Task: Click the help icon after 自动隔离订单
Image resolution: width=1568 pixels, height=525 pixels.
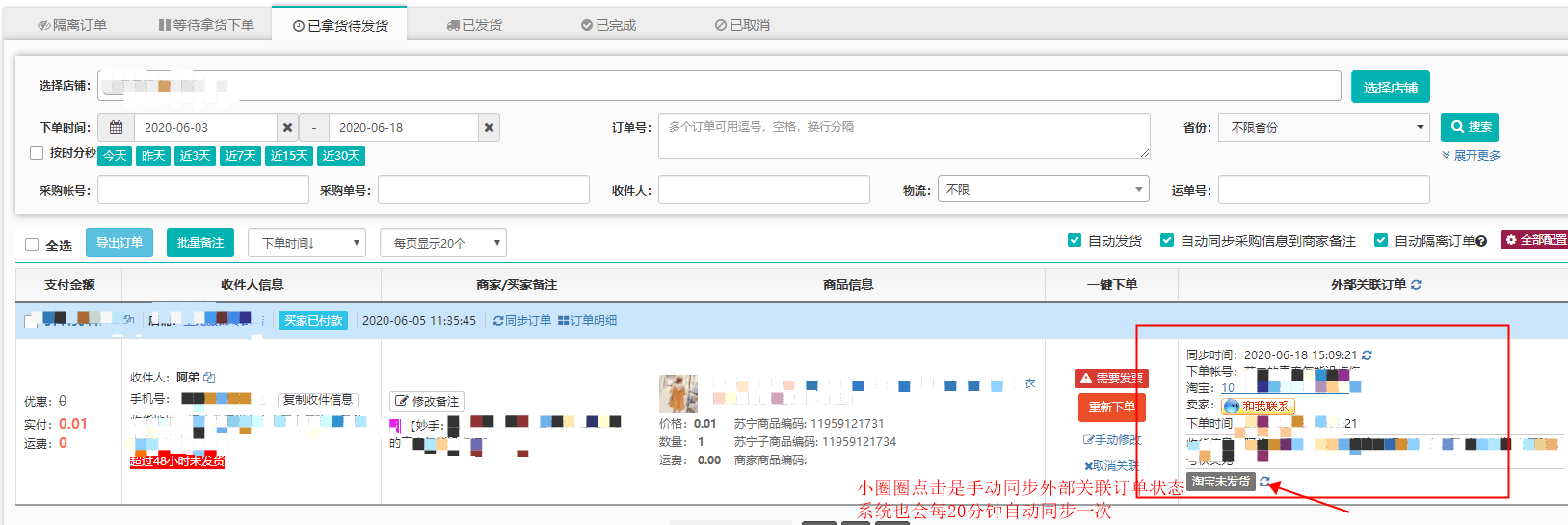Action: click(x=1481, y=241)
